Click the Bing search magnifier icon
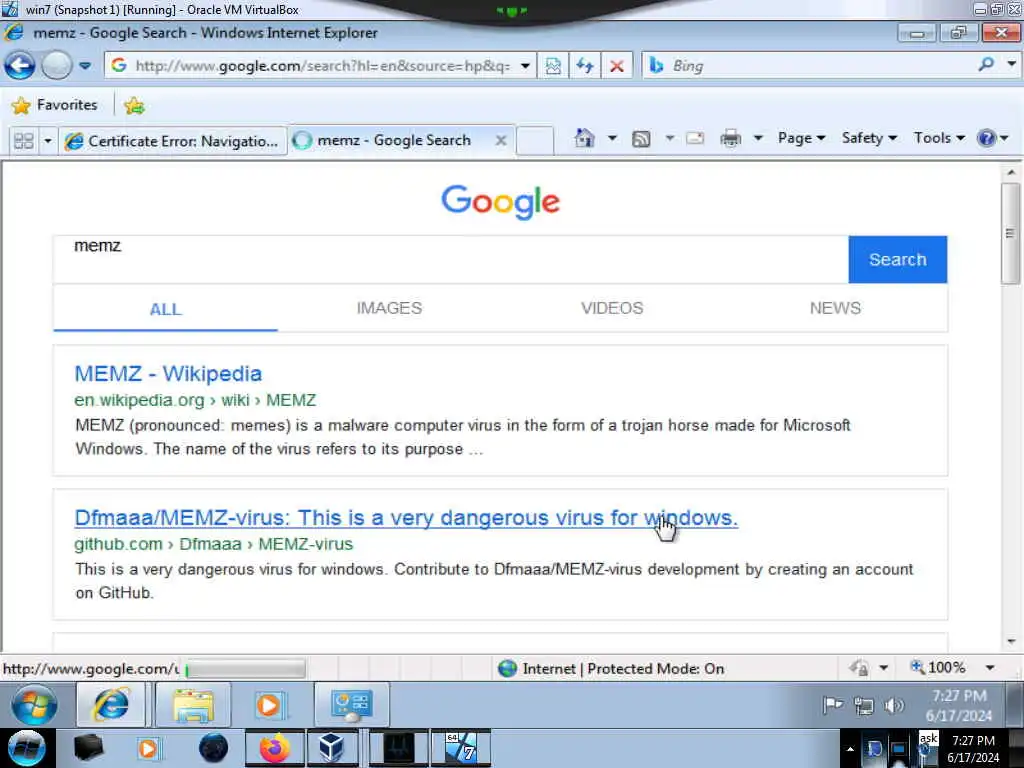The width and height of the screenshot is (1024, 768). click(x=986, y=65)
